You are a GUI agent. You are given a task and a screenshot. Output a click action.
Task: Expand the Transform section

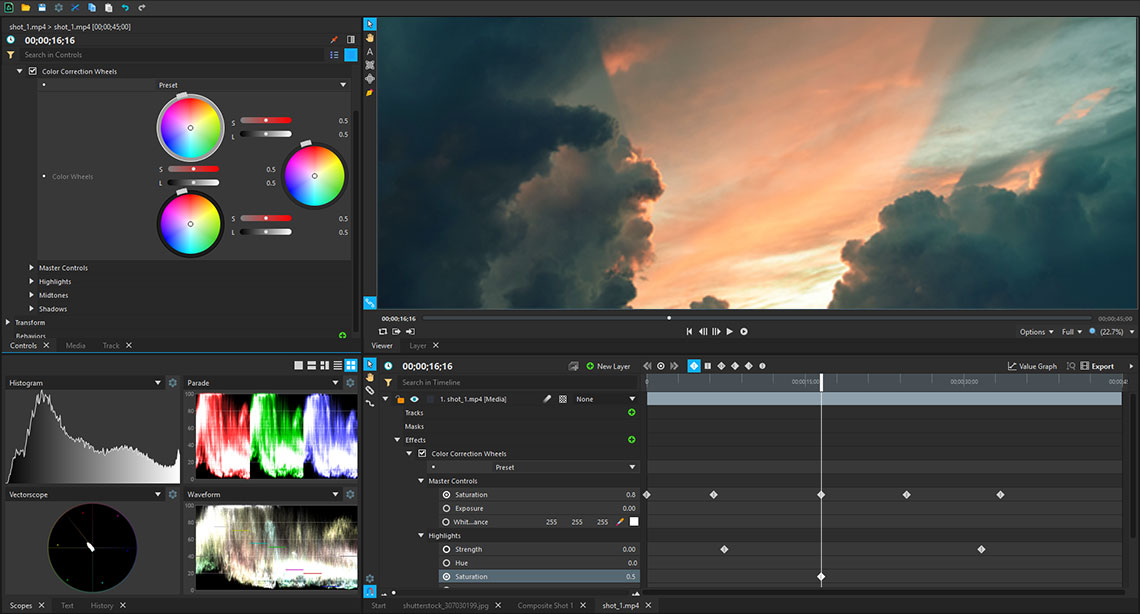click(8, 322)
